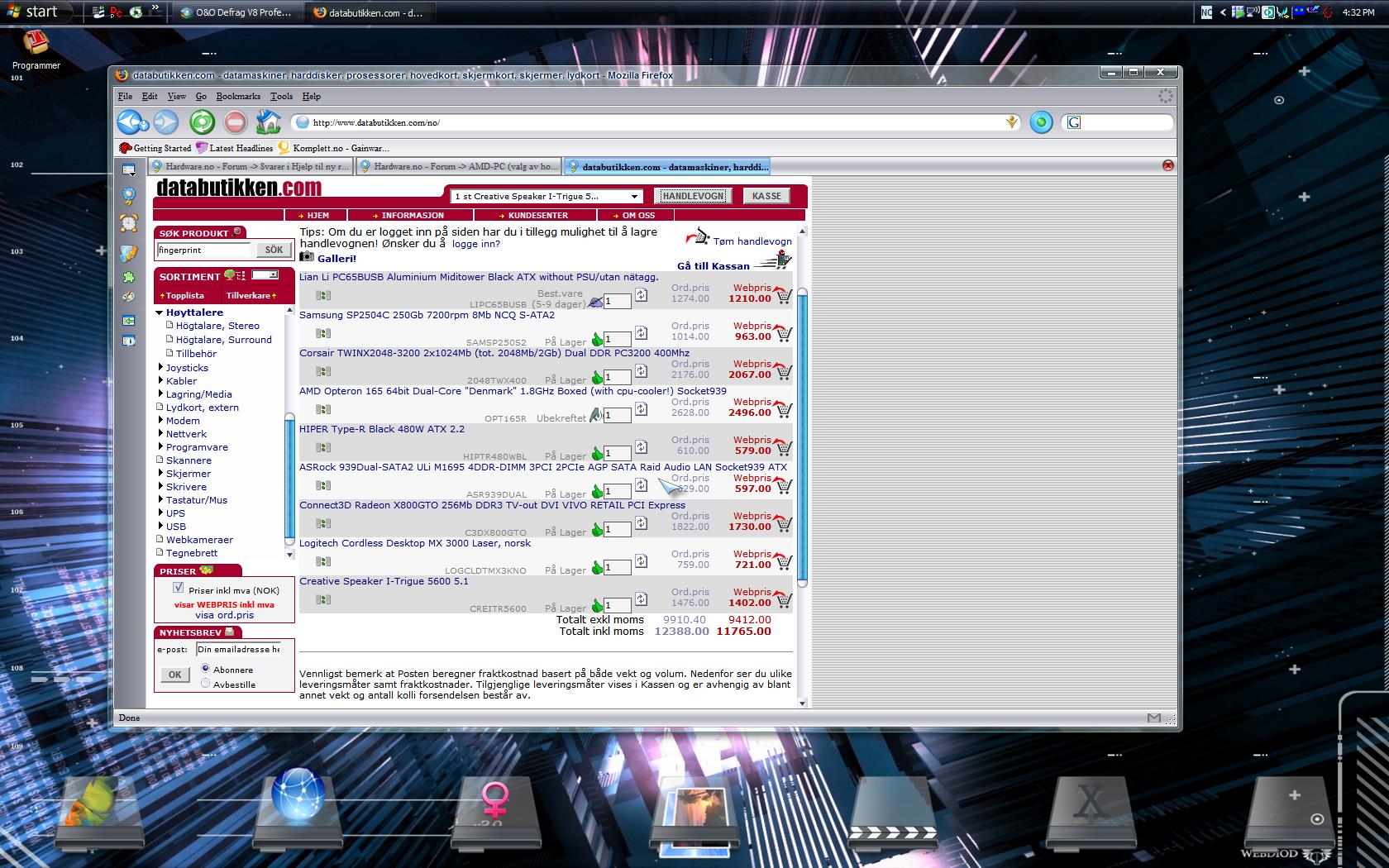This screenshot has width=1389, height=868.
Task: Click the KASSE button
Action: coord(766,196)
